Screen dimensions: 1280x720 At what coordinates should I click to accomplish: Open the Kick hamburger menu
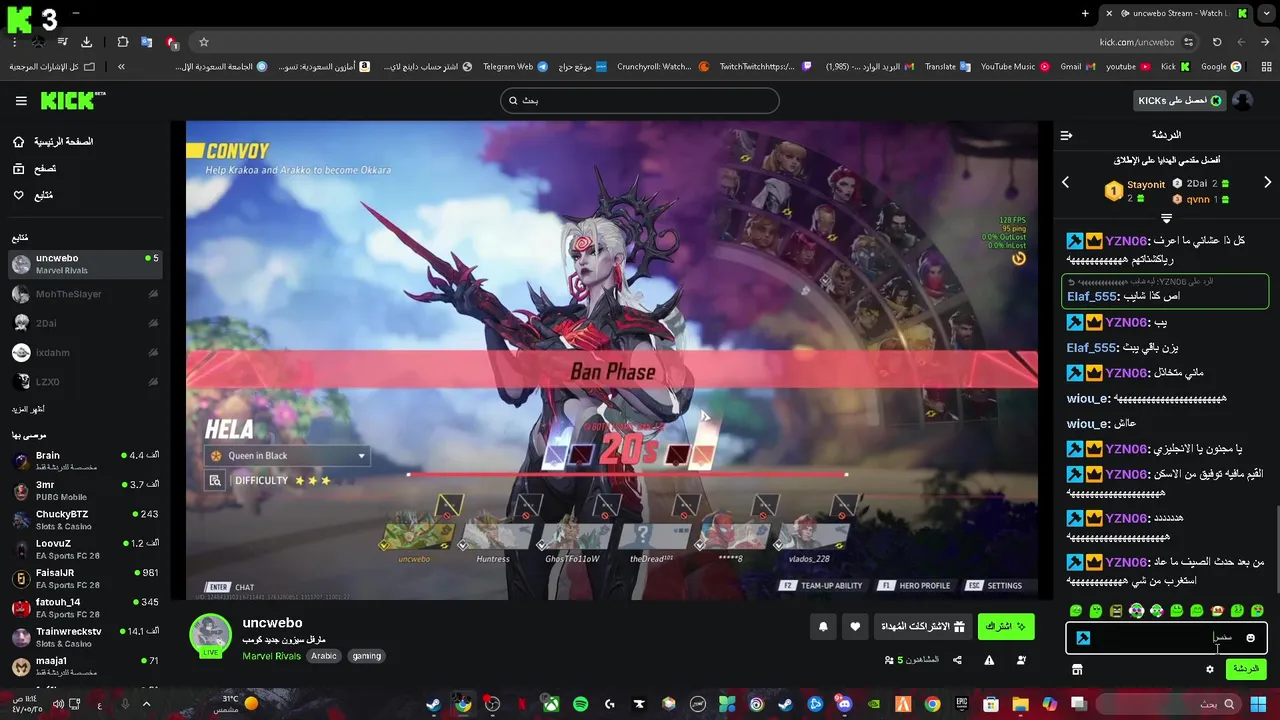click(21, 101)
